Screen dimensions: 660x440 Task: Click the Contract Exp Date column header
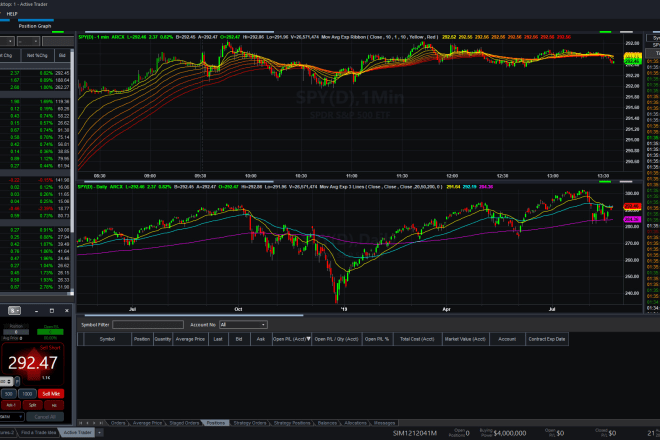(x=547, y=339)
